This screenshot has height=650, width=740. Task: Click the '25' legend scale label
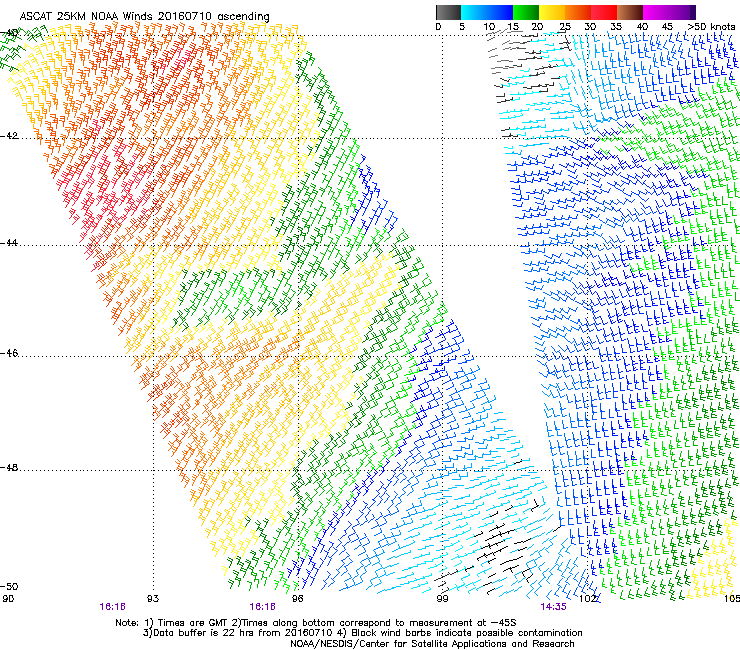564,26
